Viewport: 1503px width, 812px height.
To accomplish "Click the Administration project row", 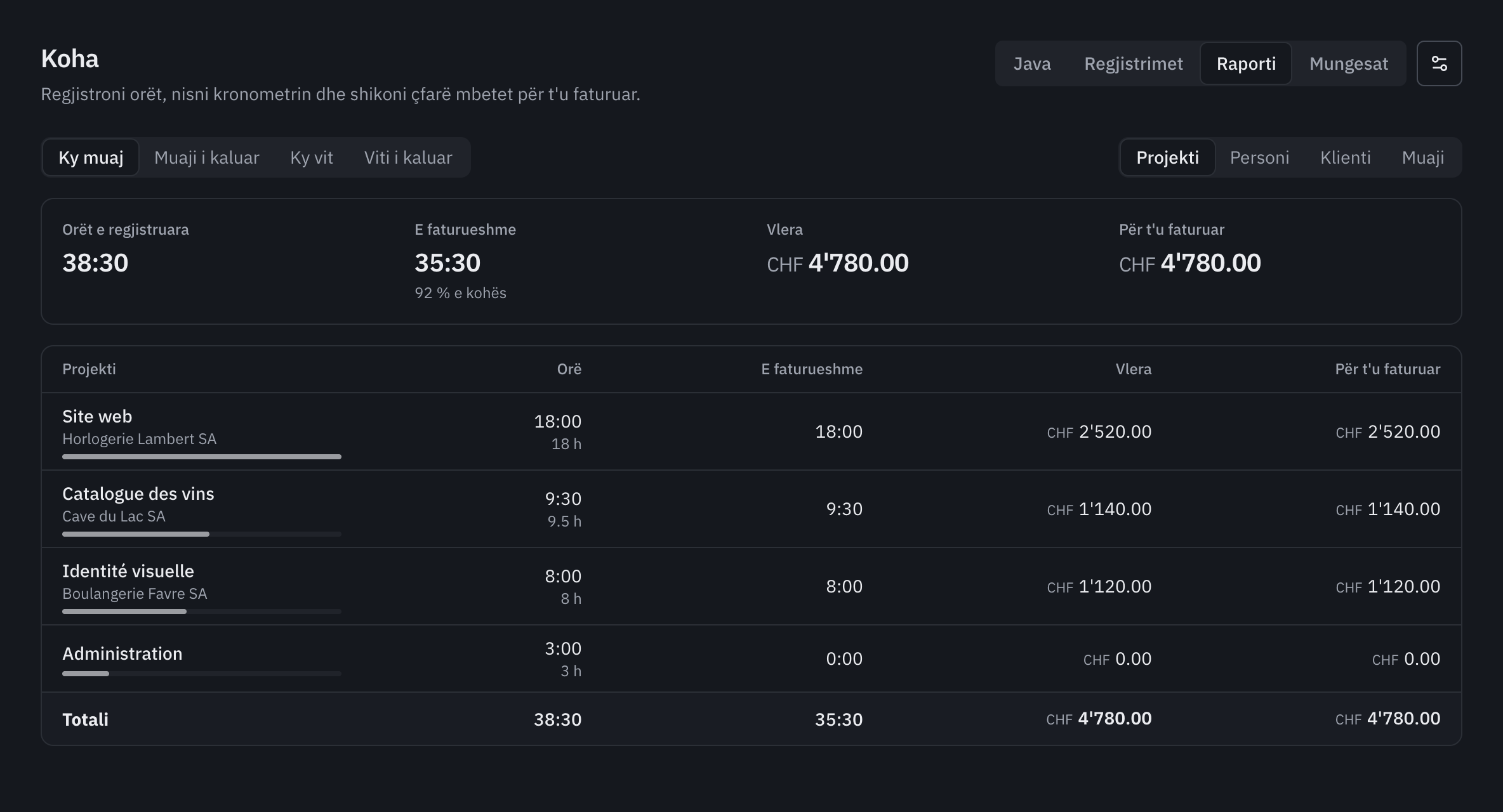I will [x=751, y=658].
